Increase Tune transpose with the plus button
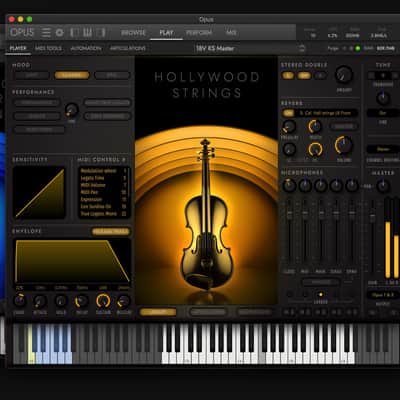The image size is (400, 400). [x=395, y=76]
